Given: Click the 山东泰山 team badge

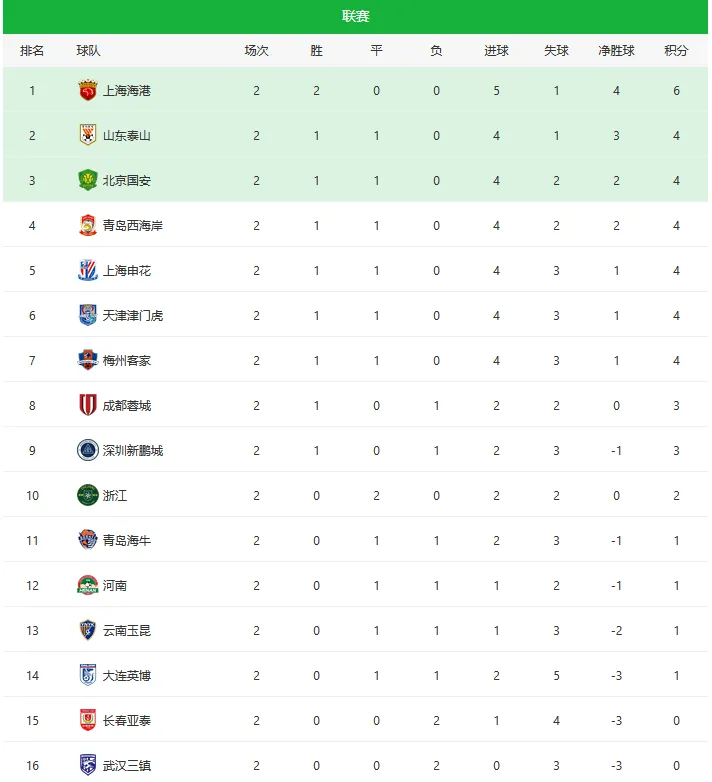Looking at the screenshot, I should click(x=88, y=135).
